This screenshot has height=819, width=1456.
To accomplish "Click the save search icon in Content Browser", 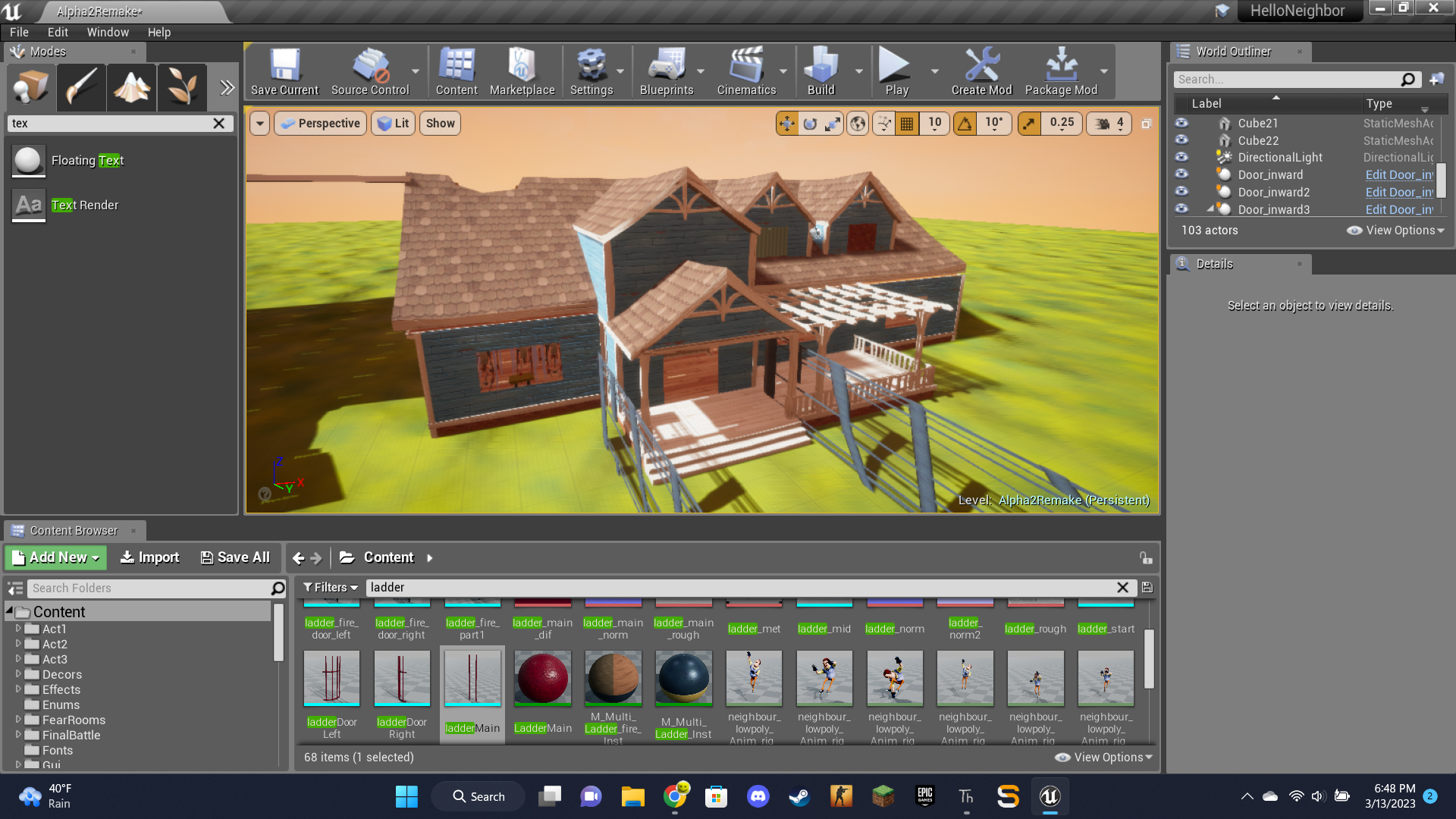I will coord(1147,588).
